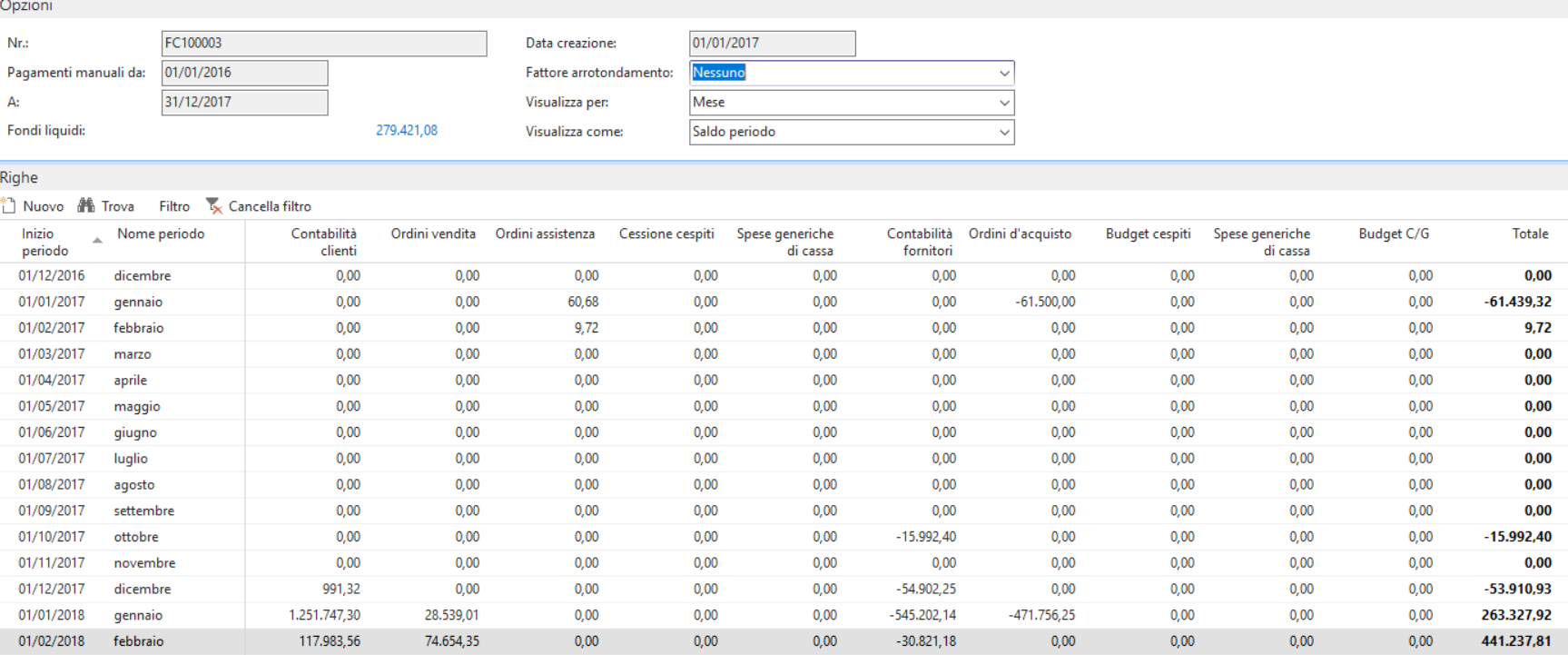Click the Pagamenti manuali da date field
Image resolution: width=1568 pixels, height=655 pixels.
tap(244, 73)
